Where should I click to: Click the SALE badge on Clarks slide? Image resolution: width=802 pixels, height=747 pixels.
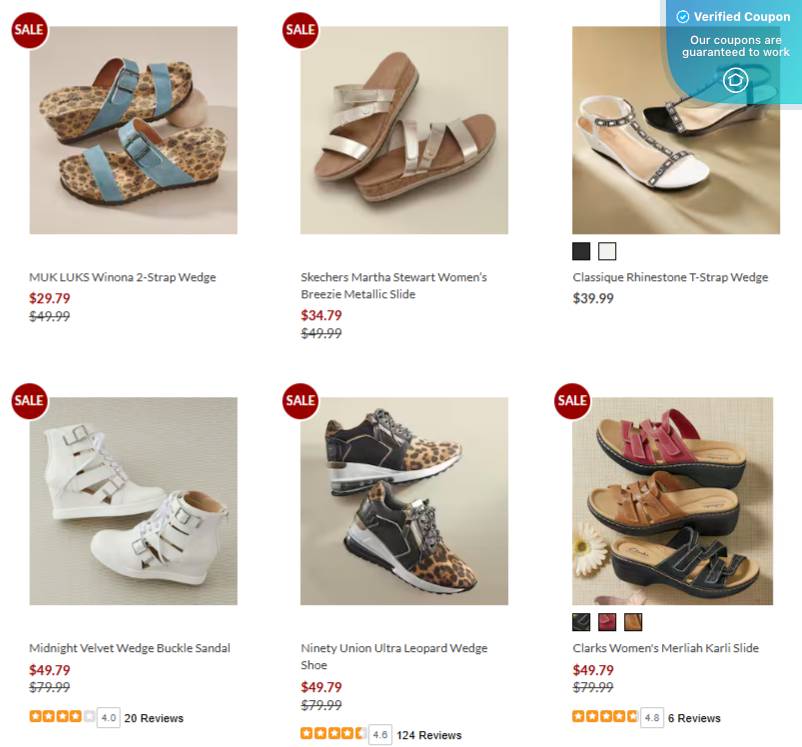[x=572, y=400]
